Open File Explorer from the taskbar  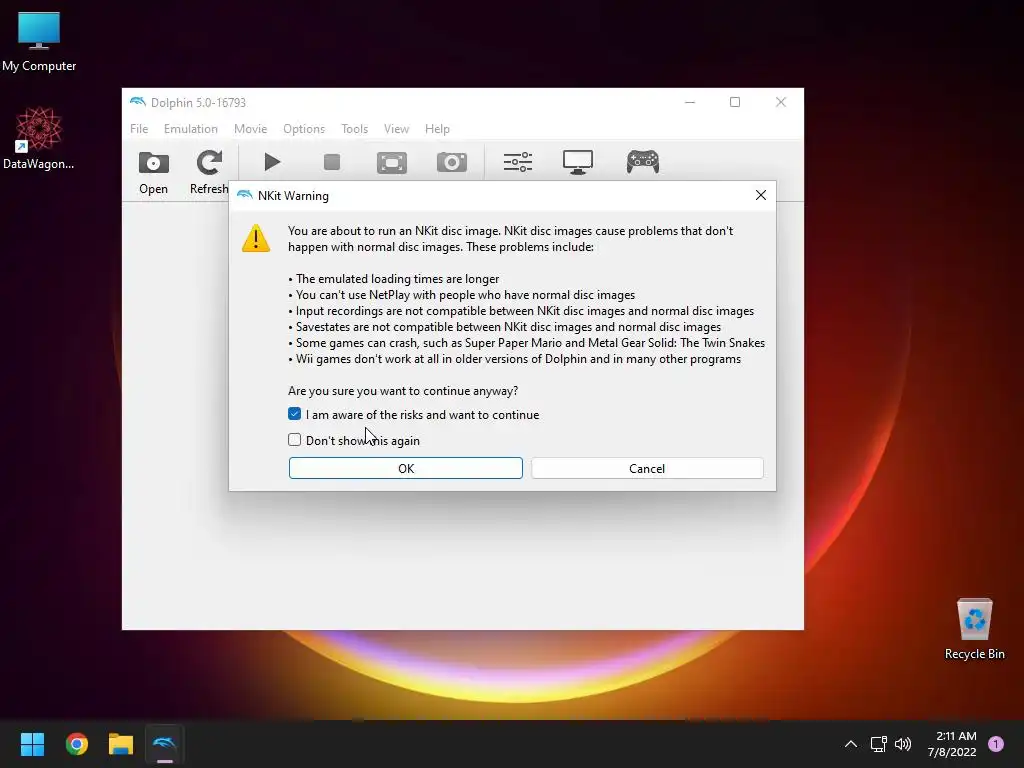tap(121, 744)
